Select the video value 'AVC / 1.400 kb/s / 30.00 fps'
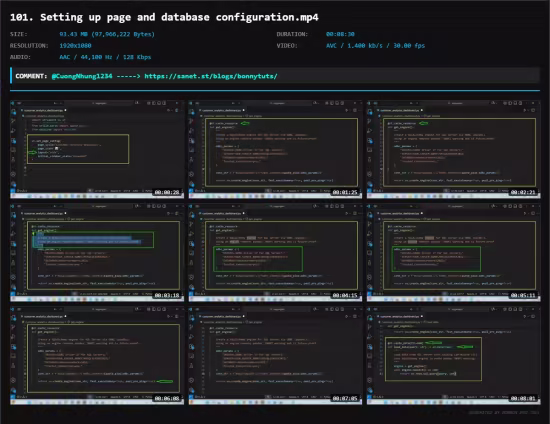This screenshot has height=424, width=550. [375, 46]
